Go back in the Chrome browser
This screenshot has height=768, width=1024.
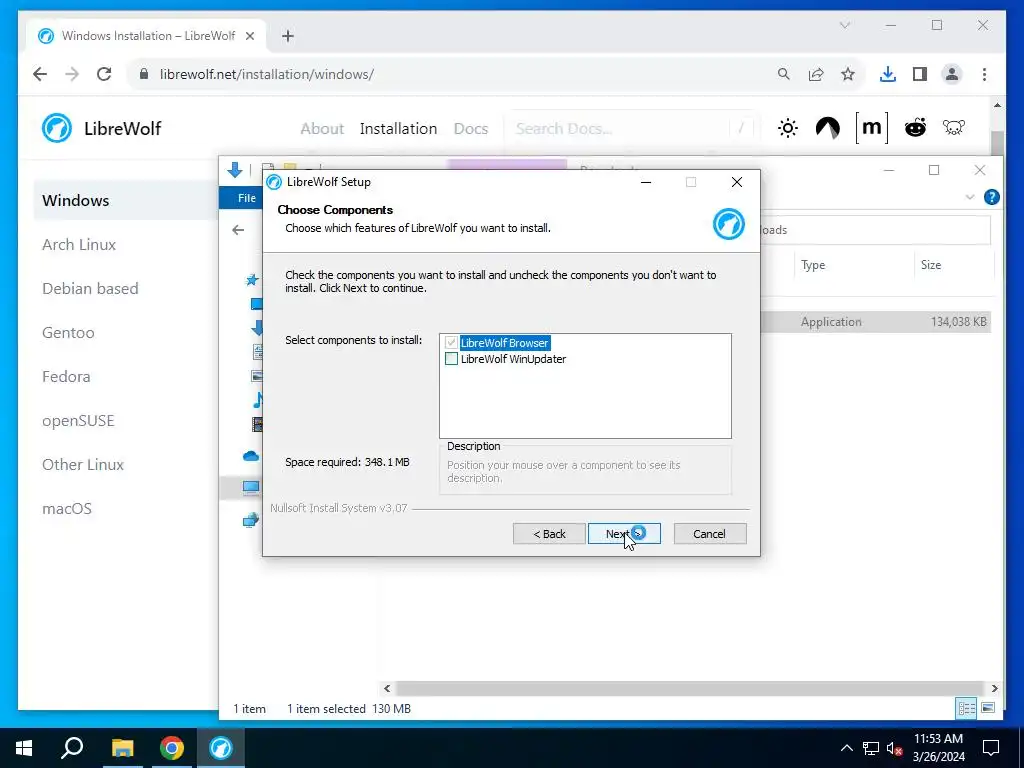coord(40,74)
